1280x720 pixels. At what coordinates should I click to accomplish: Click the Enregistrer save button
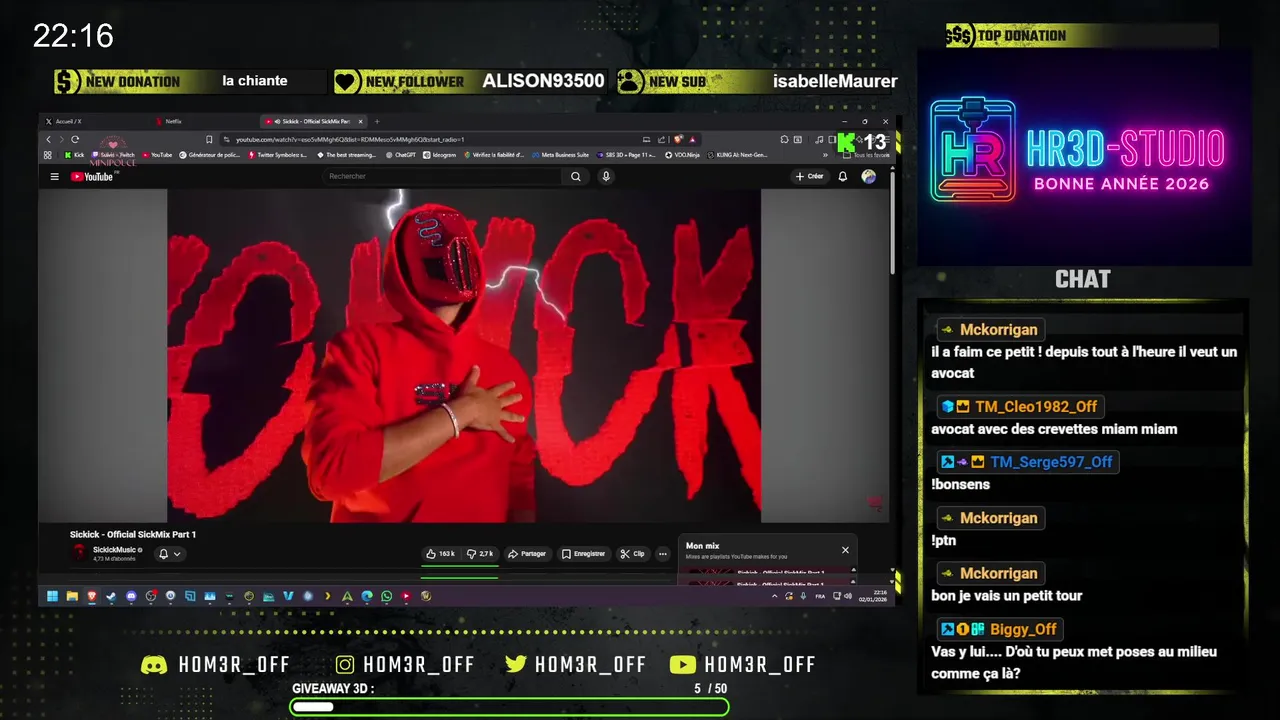point(583,553)
